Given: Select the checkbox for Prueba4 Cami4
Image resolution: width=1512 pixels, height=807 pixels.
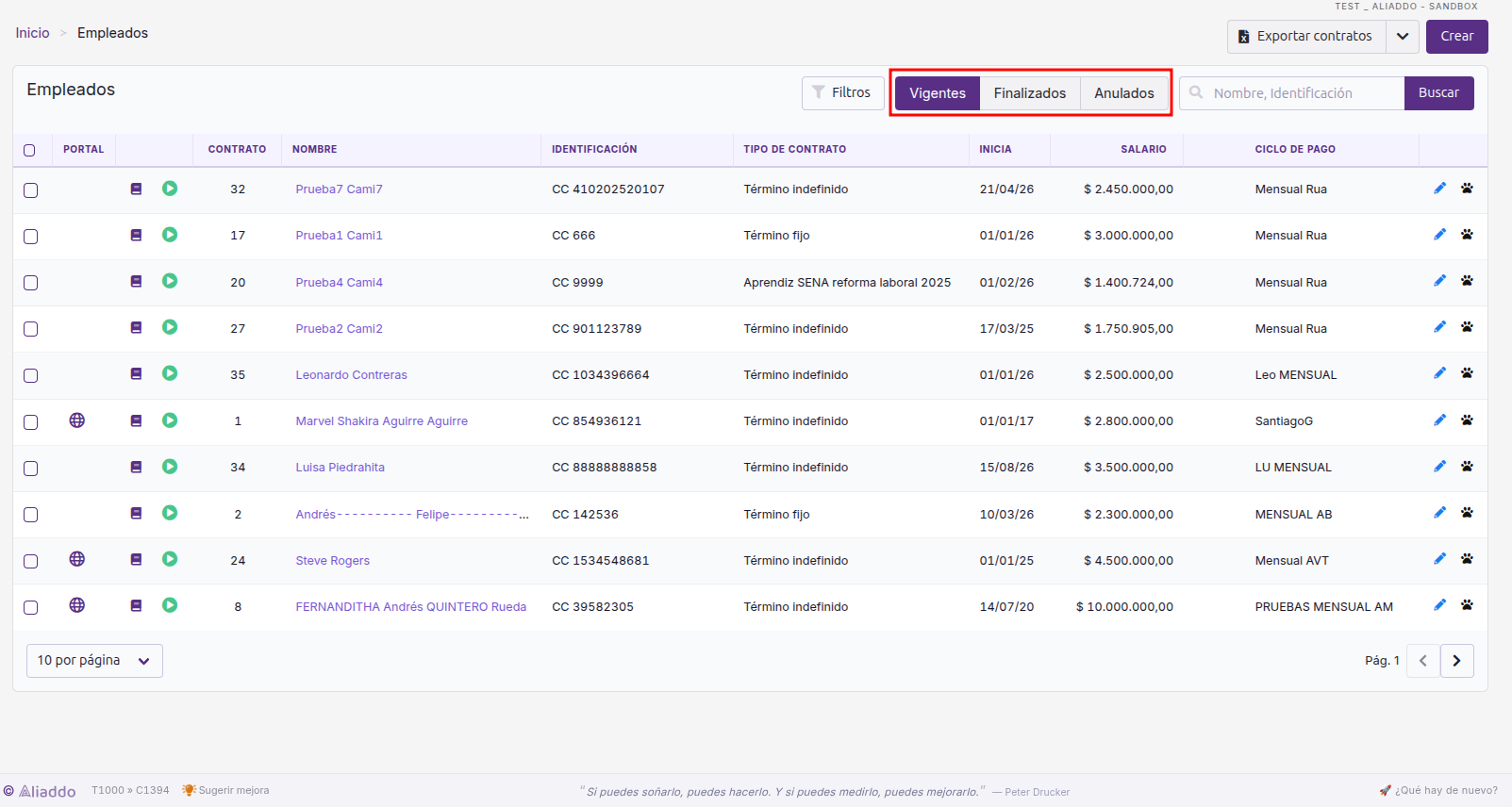Looking at the screenshot, I should tap(30, 283).
